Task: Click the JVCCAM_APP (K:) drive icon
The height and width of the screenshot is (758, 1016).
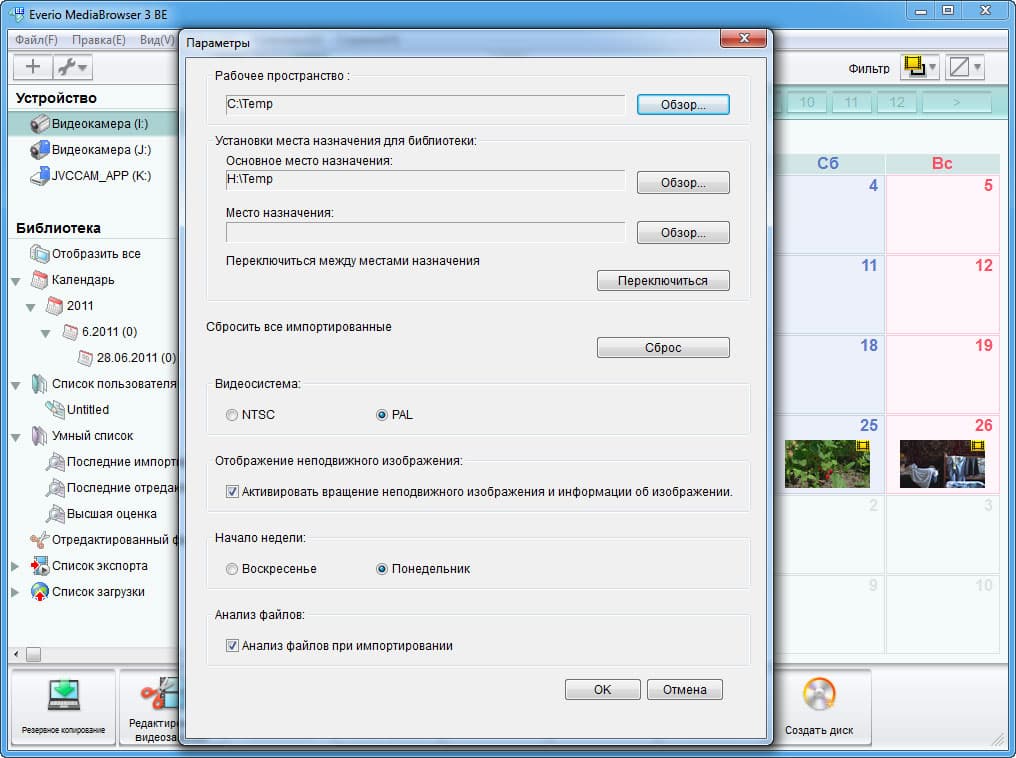Action: pos(40,176)
